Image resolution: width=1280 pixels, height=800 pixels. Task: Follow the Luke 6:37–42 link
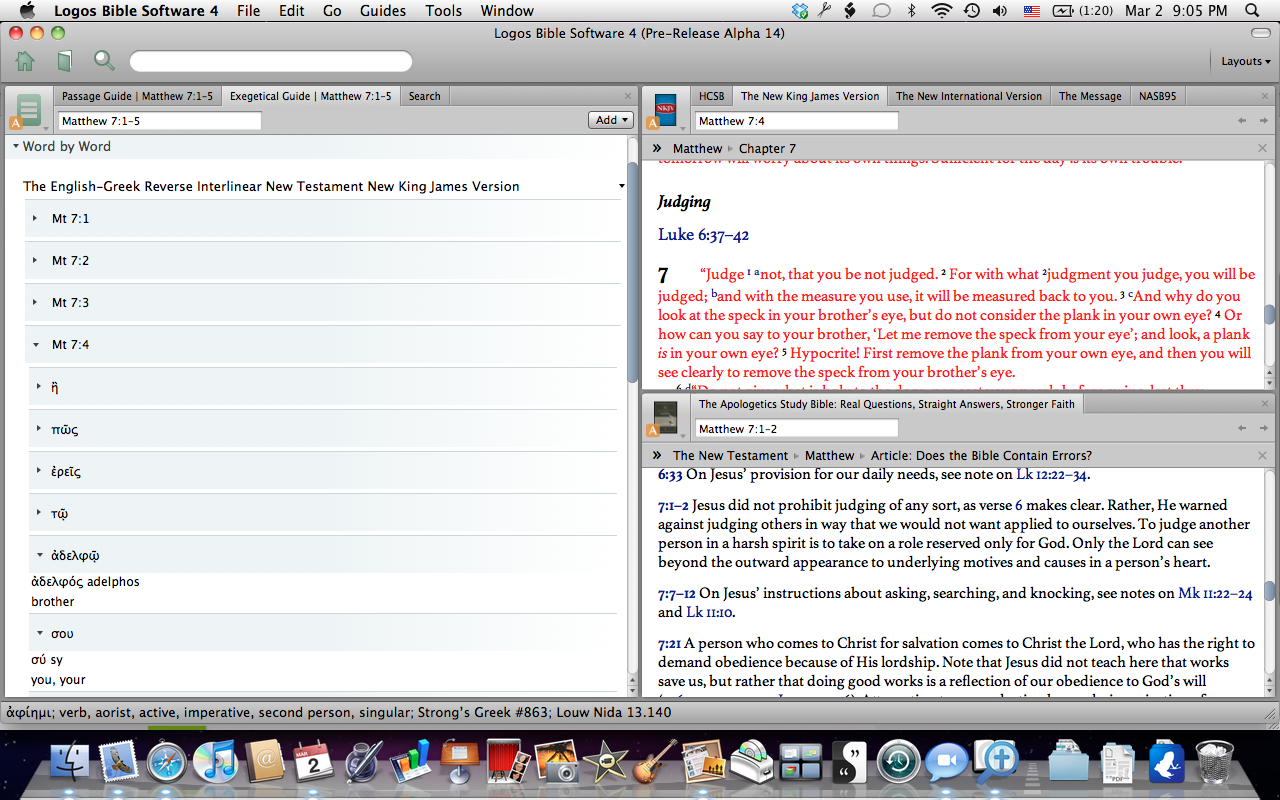tap(703, 235)
